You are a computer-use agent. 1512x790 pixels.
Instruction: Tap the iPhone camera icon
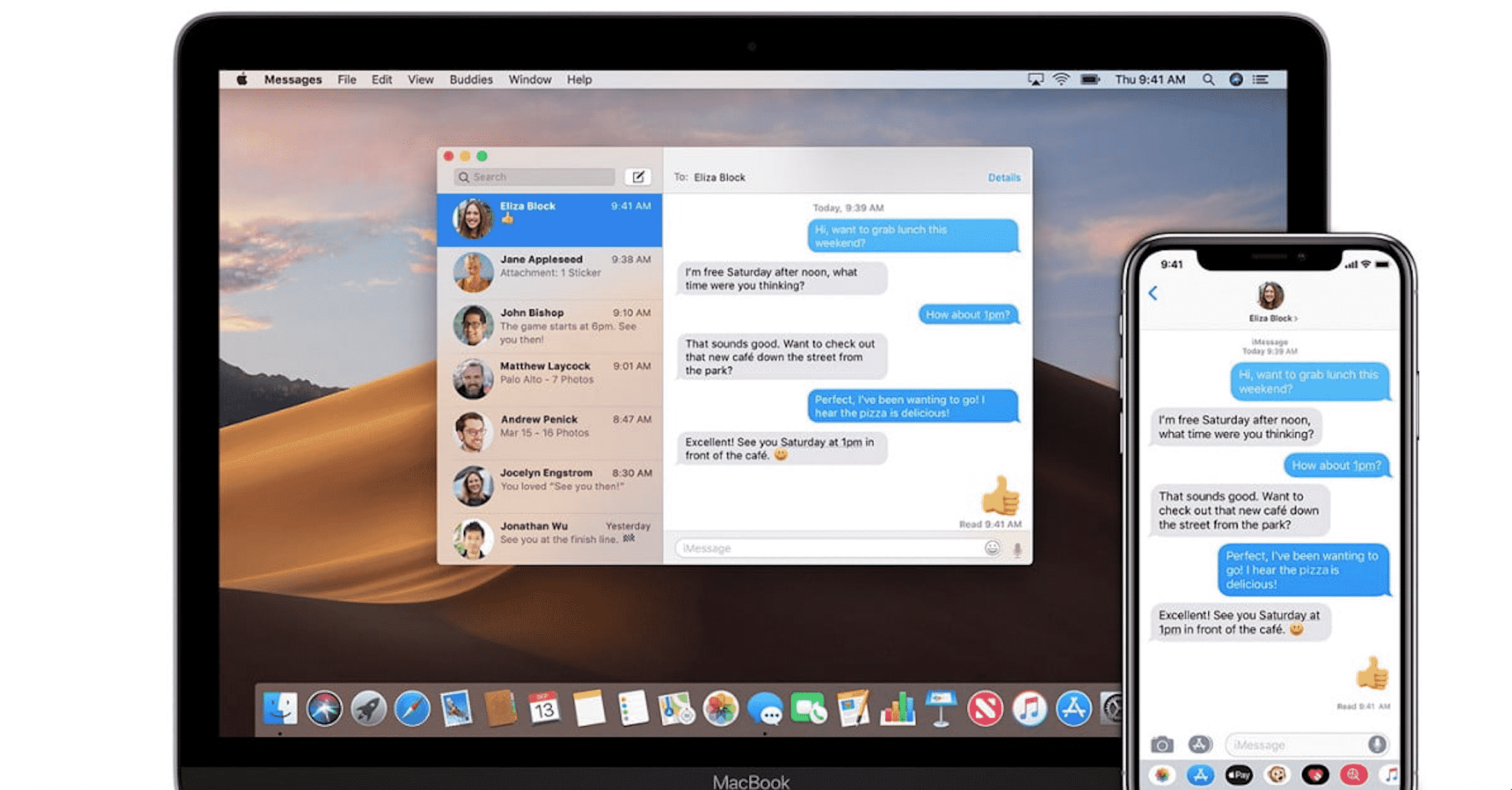[1161, 744]
